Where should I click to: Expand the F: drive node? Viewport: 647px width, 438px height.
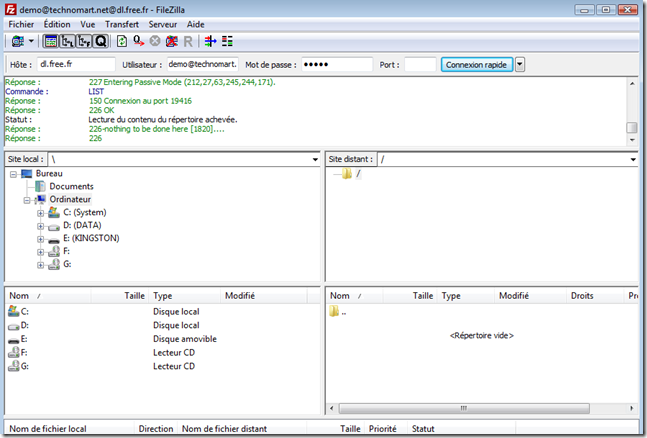click(x=40, y=252)
